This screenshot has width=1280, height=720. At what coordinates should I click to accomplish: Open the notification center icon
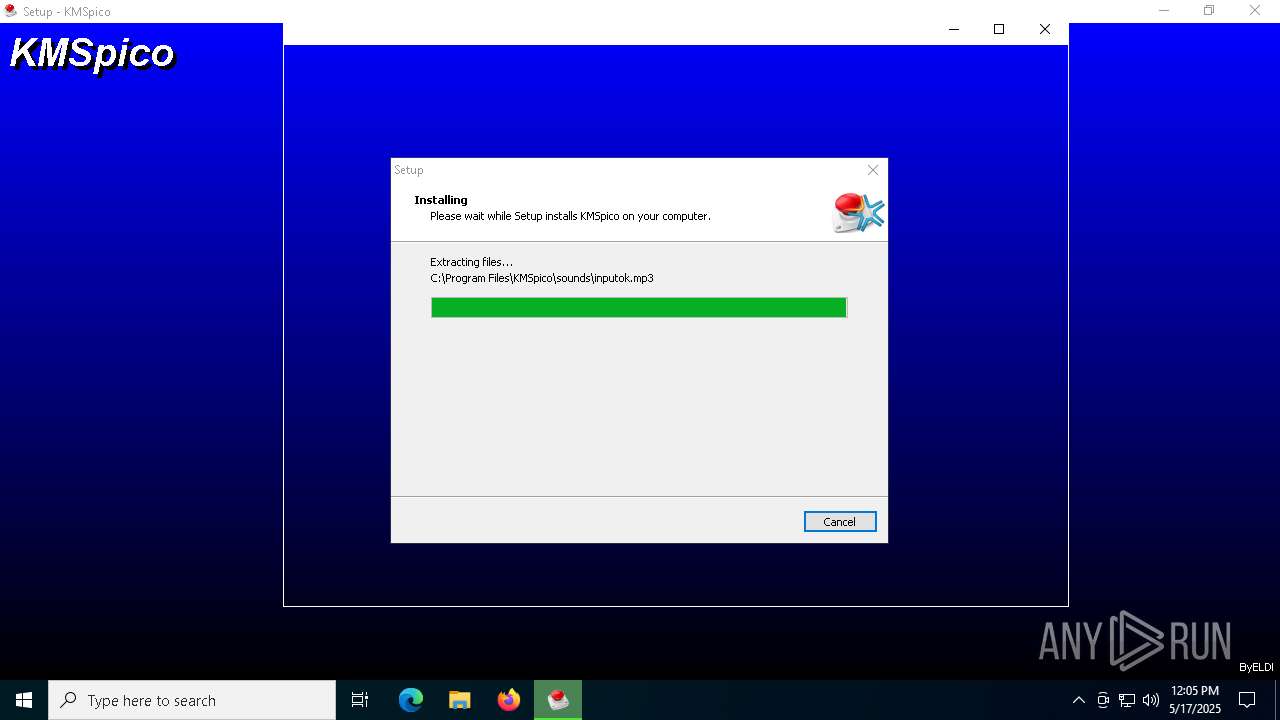[1247, 700]
